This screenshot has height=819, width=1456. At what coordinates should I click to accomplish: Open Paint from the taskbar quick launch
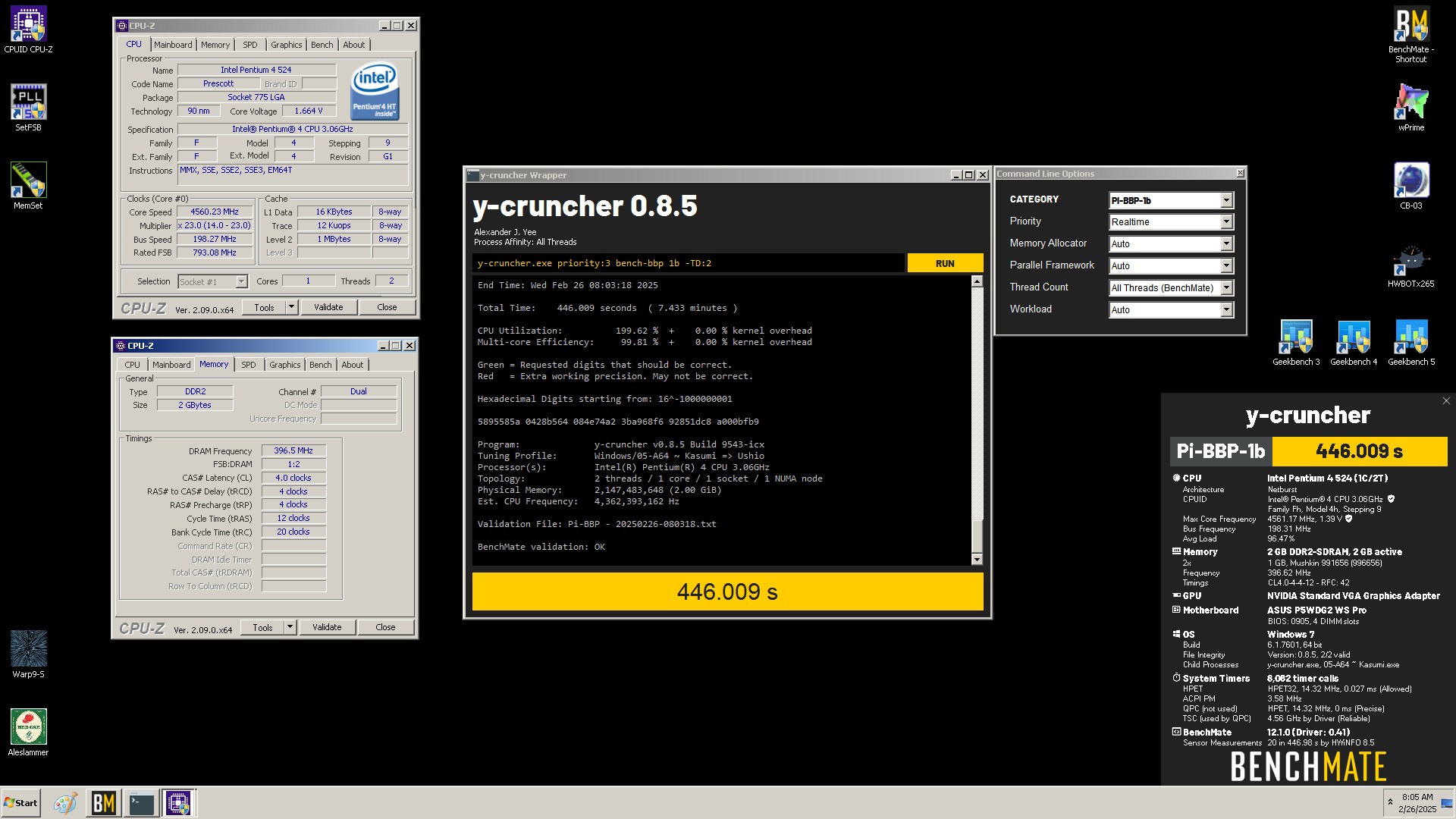pos(65,803)
